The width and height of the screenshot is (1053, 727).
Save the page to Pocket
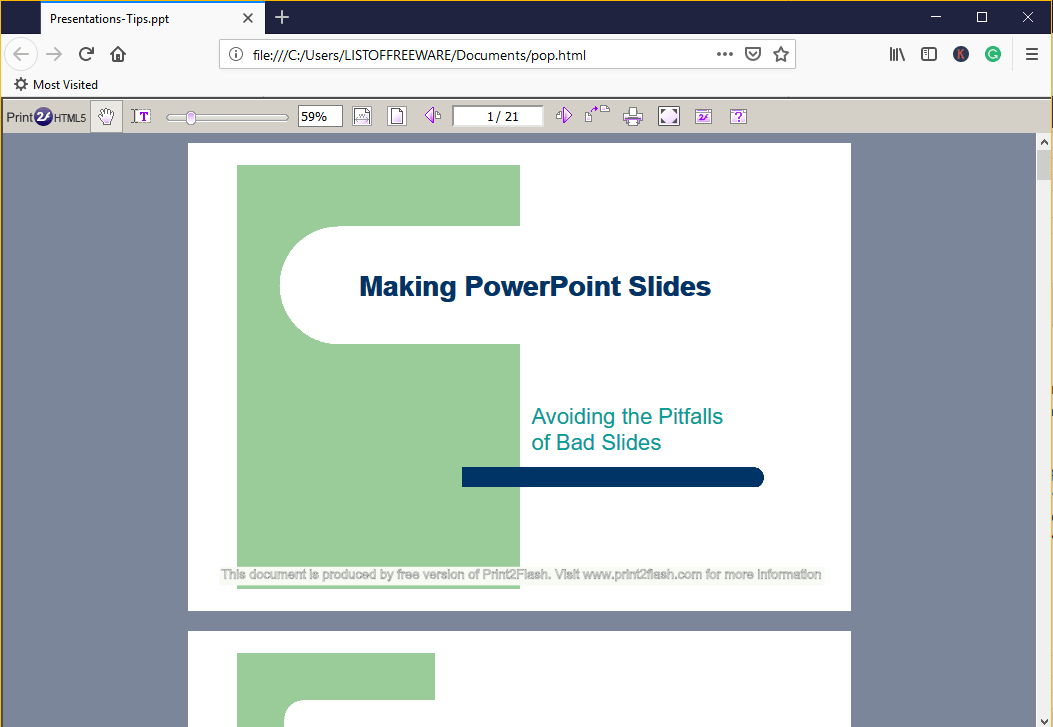[x=753, y=54]
